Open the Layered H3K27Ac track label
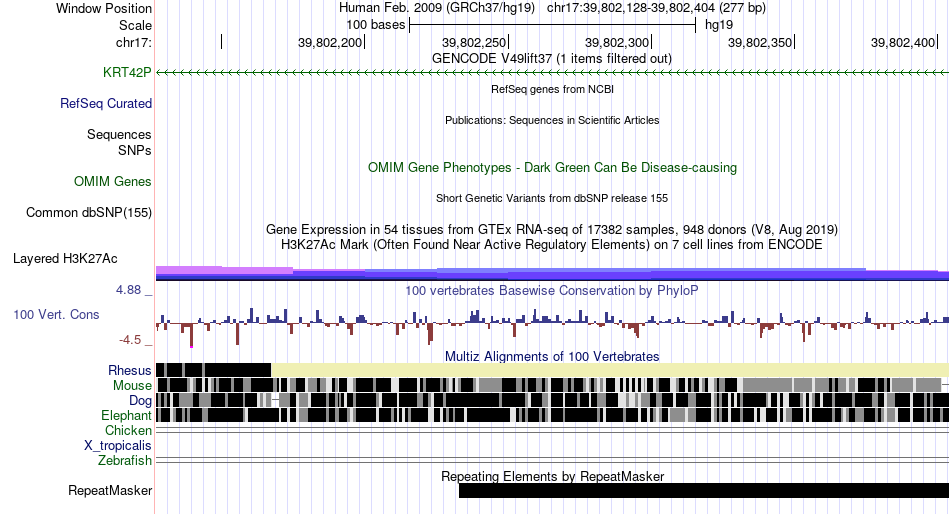The image size is (950, 514). pyautogui.click(x=65, y=258)
